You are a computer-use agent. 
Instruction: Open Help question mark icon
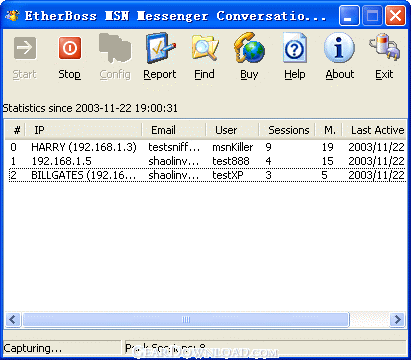(295, 48)
